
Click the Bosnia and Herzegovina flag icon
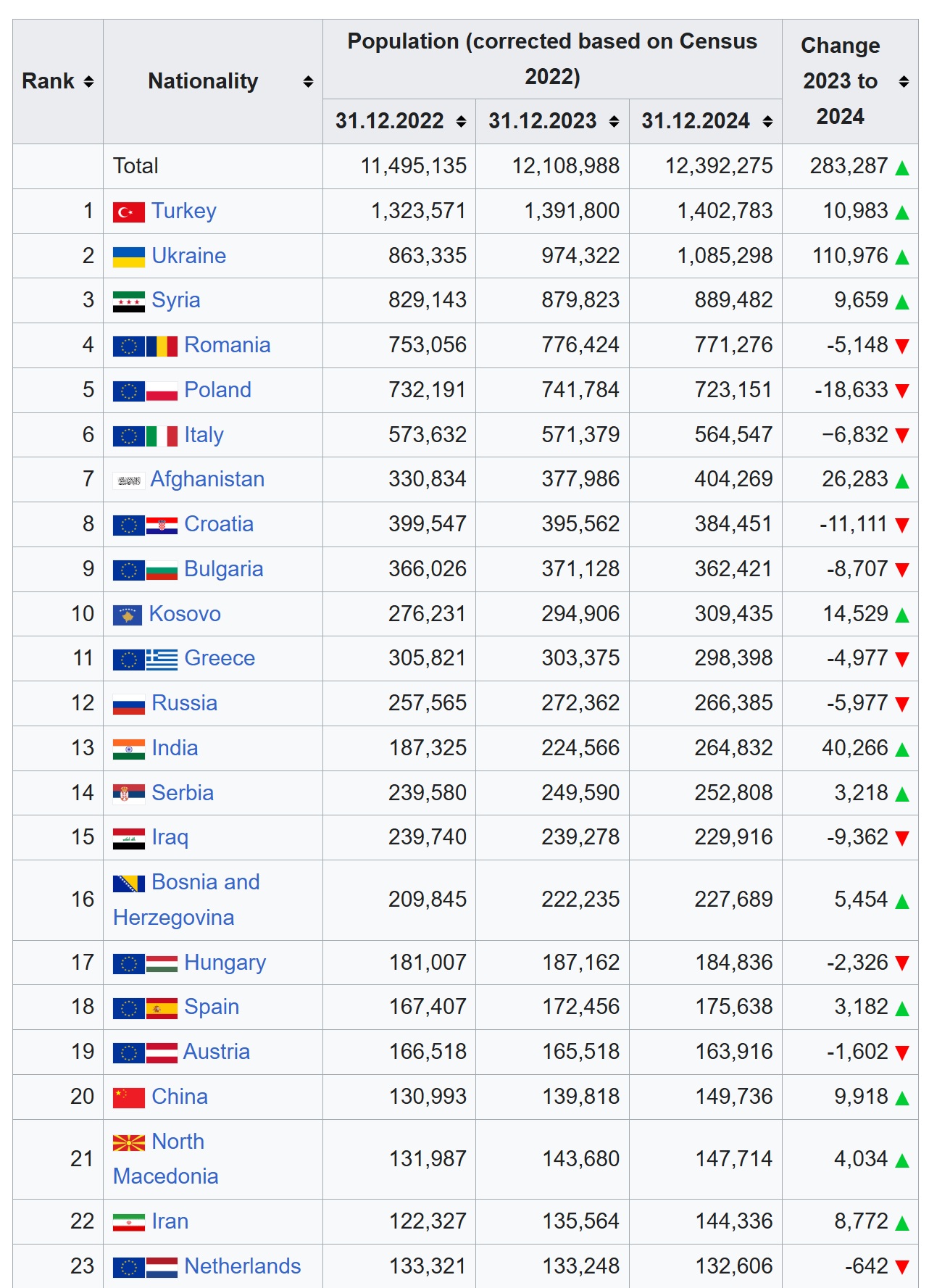129,884
